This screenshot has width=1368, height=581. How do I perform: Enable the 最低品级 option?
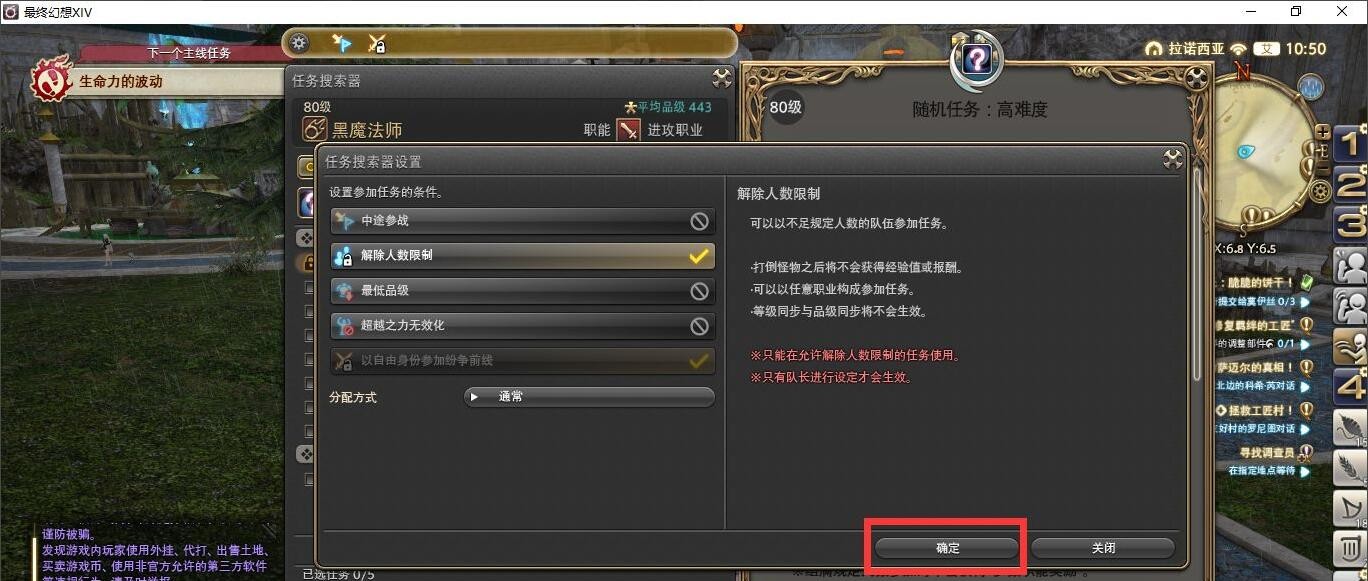523,291
